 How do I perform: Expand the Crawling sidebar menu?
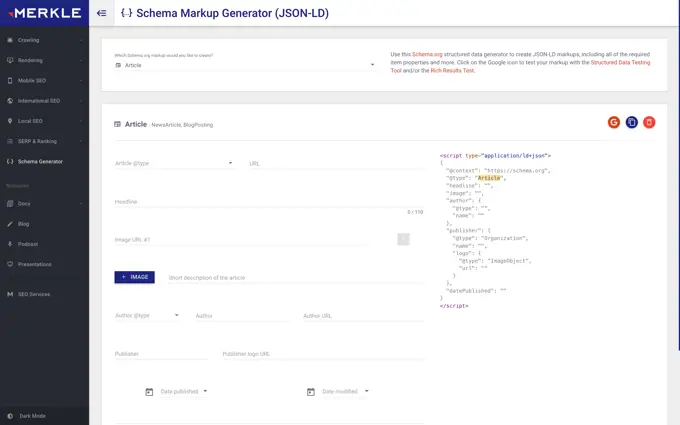point(44,40)
